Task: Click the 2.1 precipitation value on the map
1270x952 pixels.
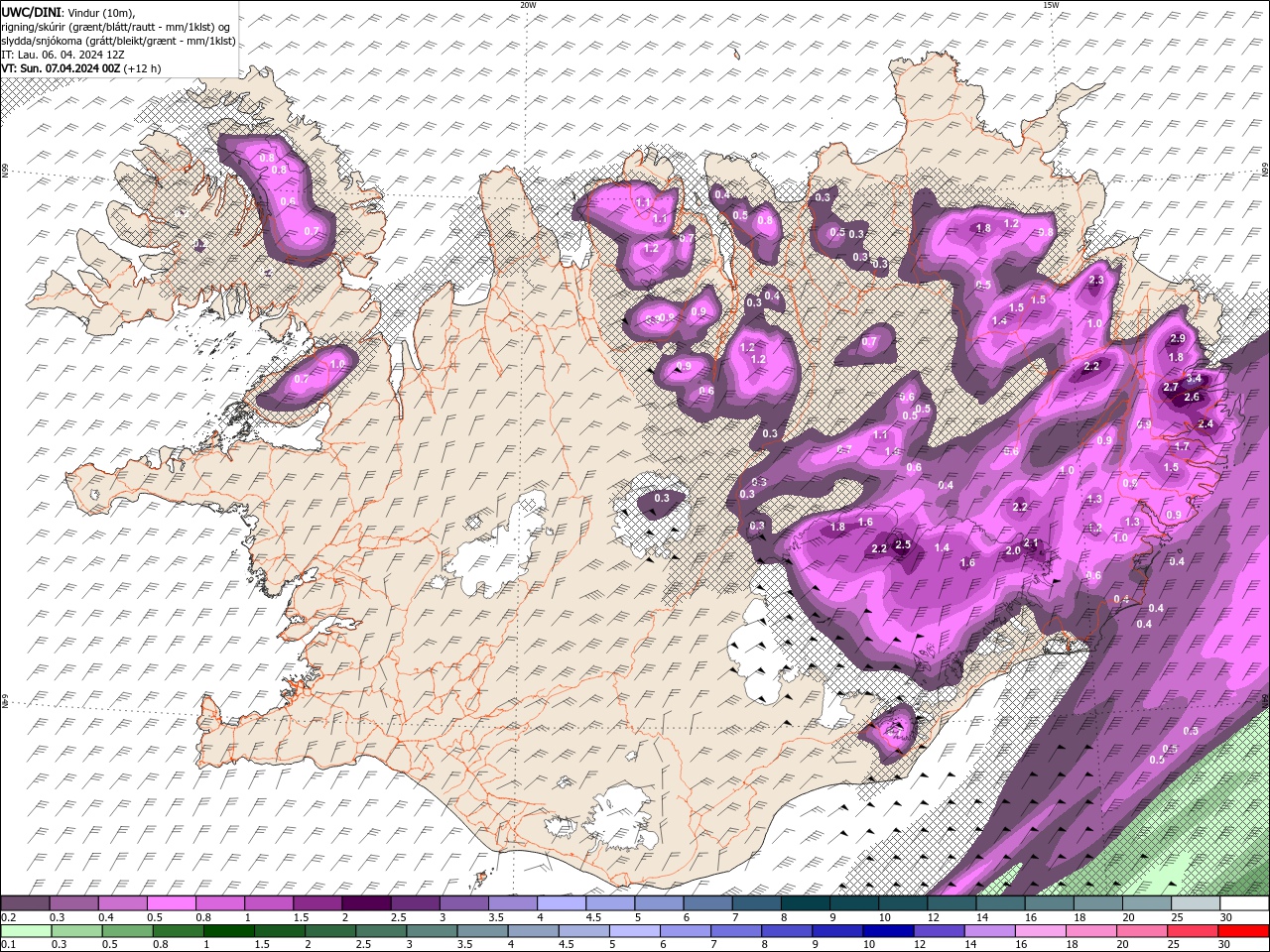Action: point(1031,542)
